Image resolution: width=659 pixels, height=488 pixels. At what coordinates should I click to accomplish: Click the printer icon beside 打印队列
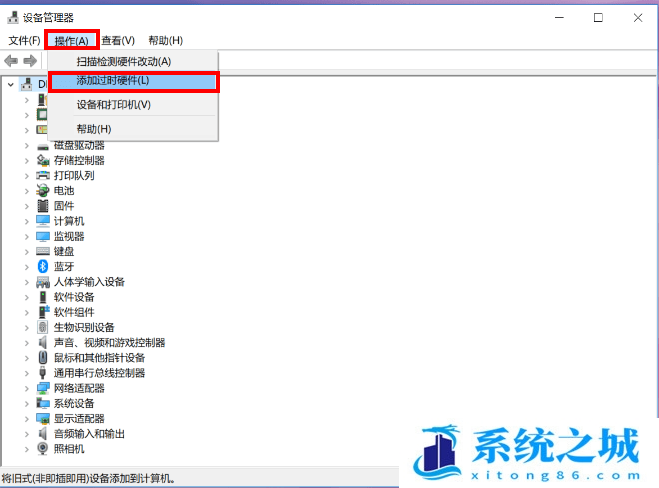tap(43, 175)
